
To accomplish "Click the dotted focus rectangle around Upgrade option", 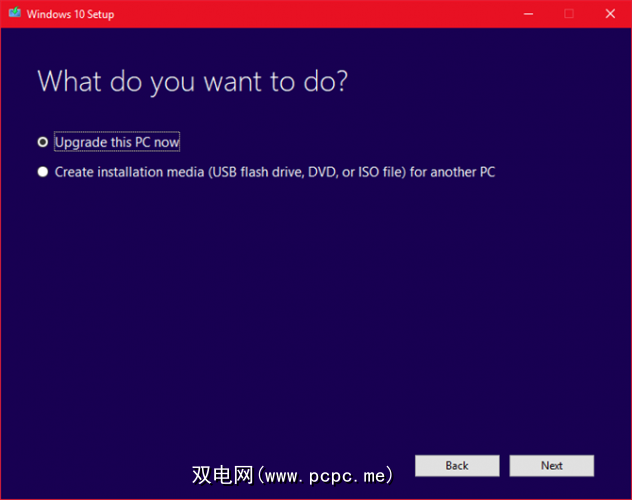I will (117, 142).
